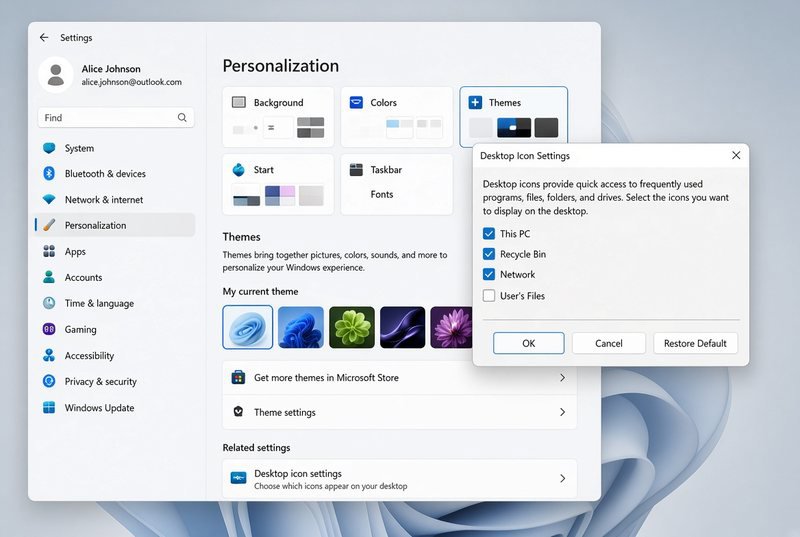This screenshot has width=800, height=537.
Task: Click the Network & internet label
Action: coord(104,200)
